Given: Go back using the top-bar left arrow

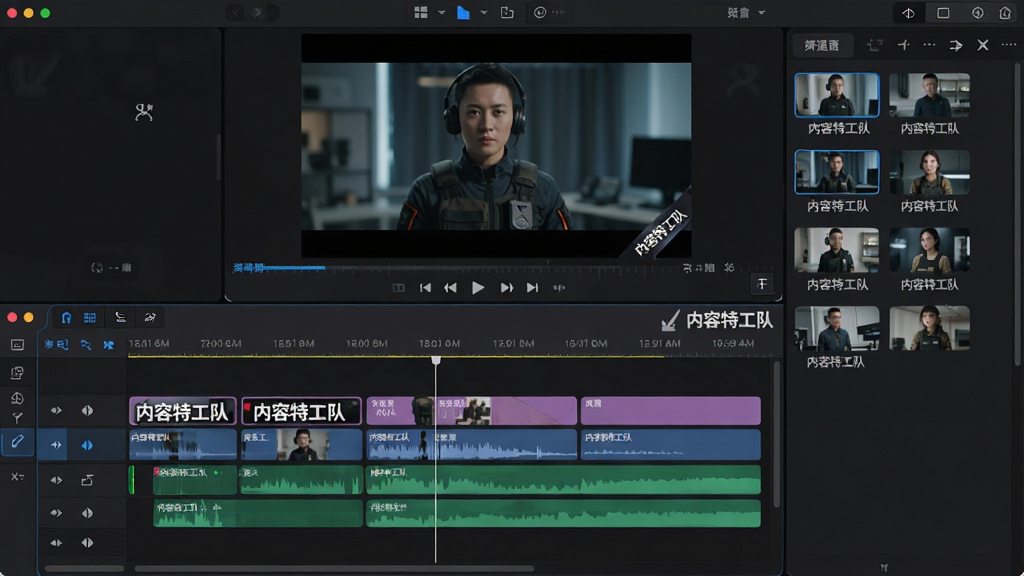Looking at the screenshot, I should pyautogui.click(x=236, y=12).
